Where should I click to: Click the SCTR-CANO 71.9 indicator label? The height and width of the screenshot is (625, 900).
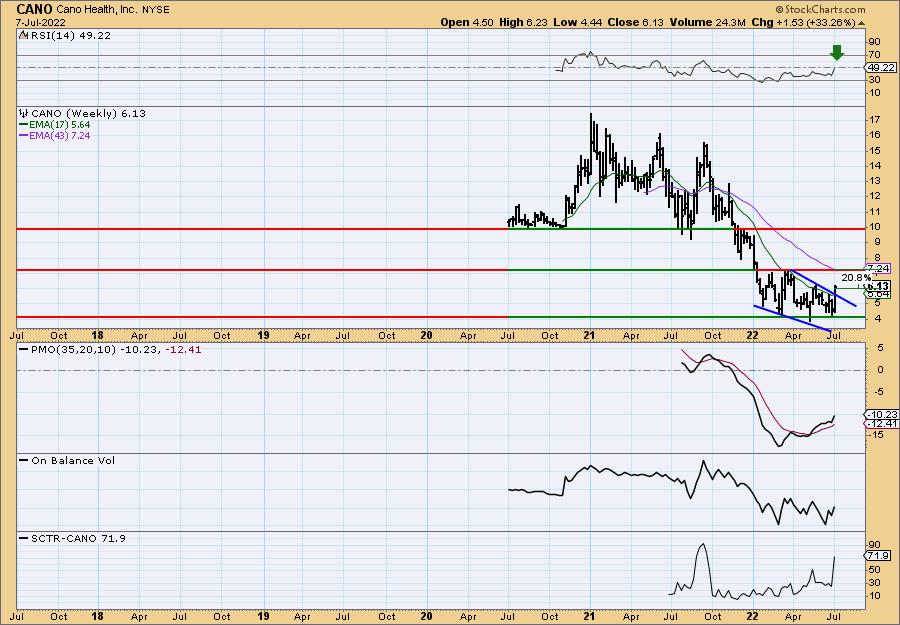point(78,538)
